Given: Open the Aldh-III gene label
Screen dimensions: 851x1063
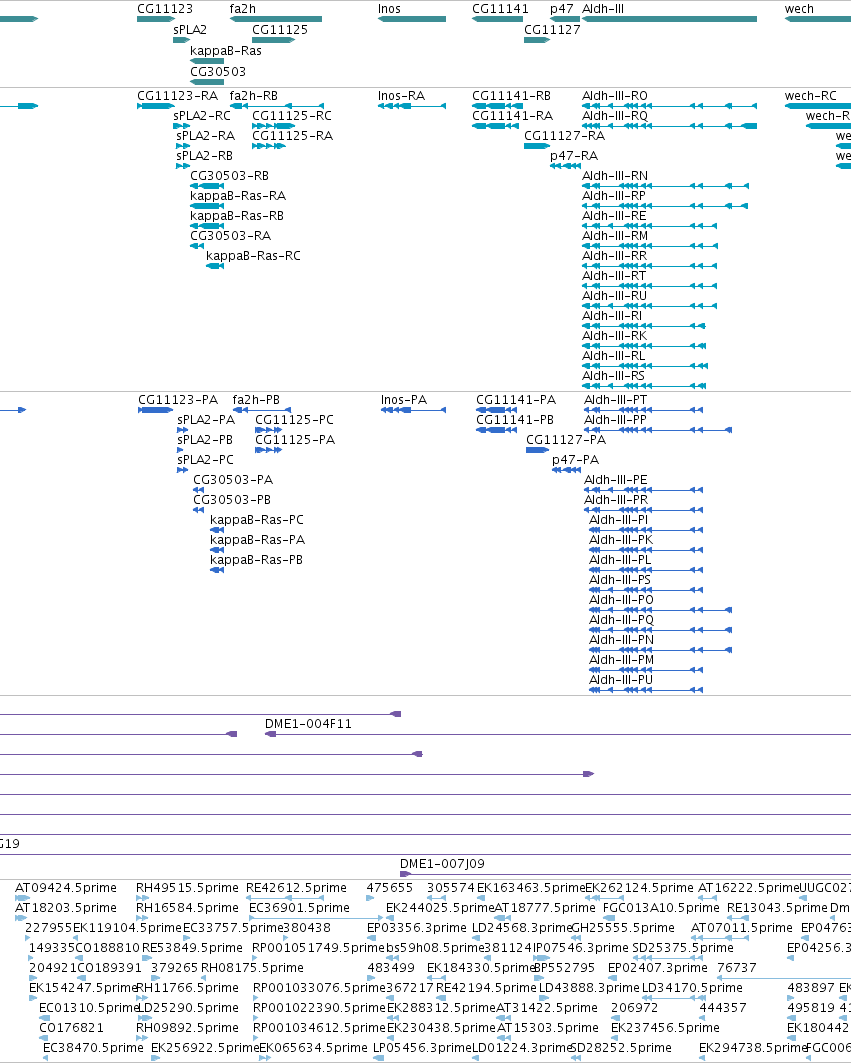Looking at the screenshot, I should click(x=603, y=9).
